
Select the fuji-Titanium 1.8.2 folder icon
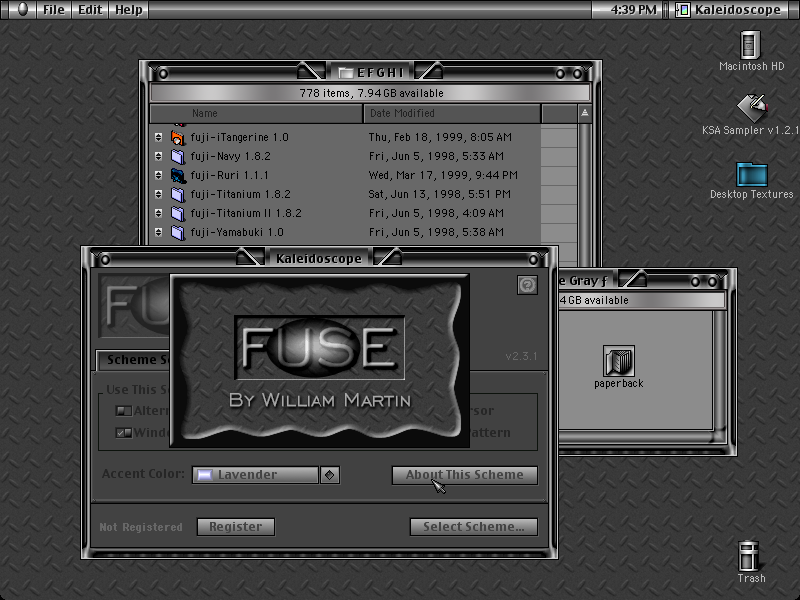[178, 194]
